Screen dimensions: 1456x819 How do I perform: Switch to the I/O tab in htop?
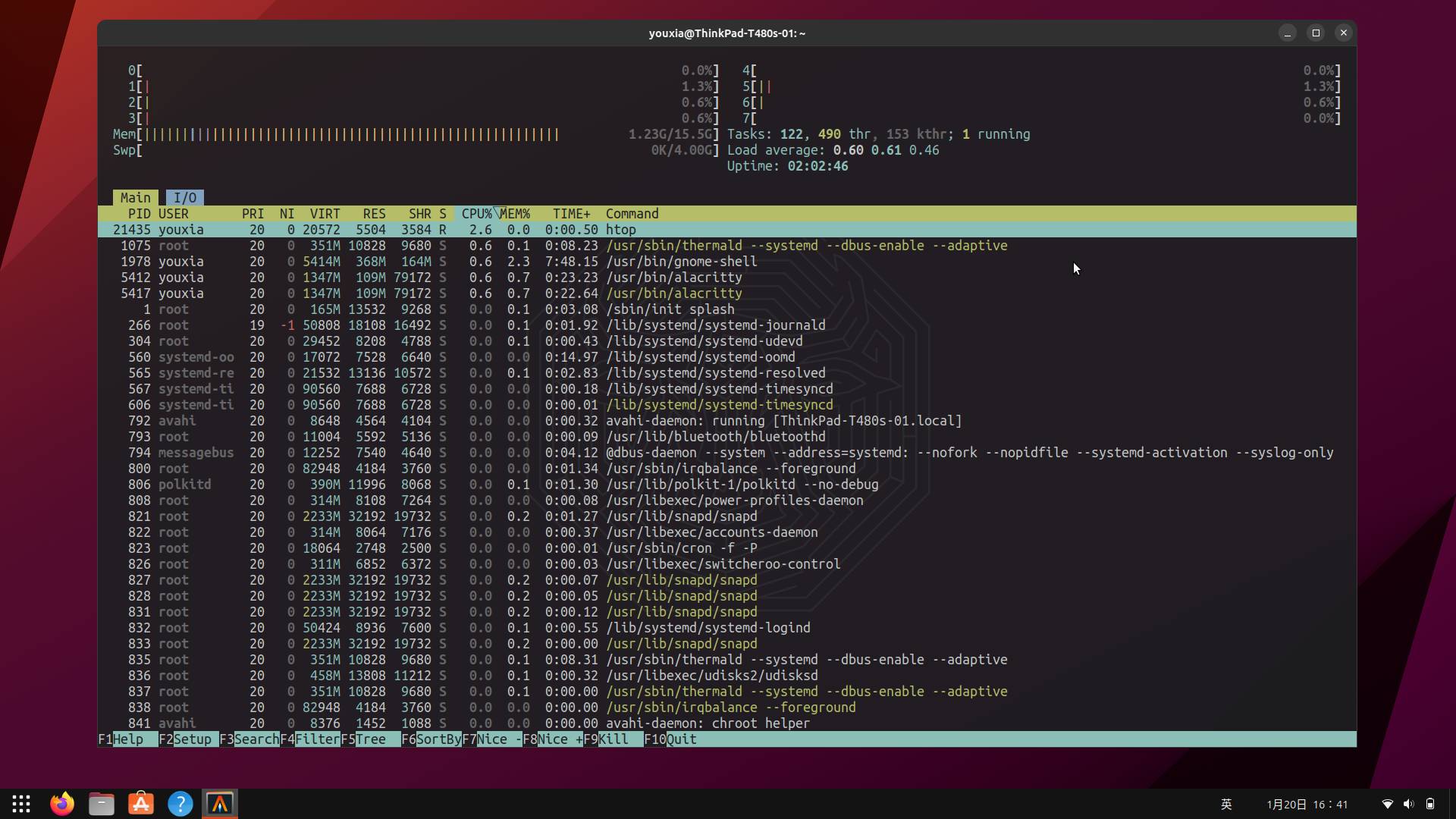pos(185,197)
